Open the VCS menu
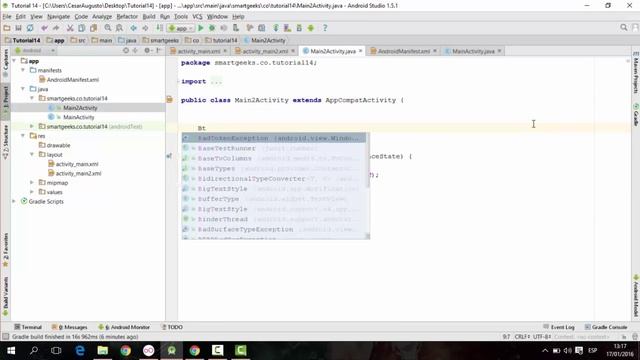This screenshot has width=640, height=360. [x=197, y=17]
